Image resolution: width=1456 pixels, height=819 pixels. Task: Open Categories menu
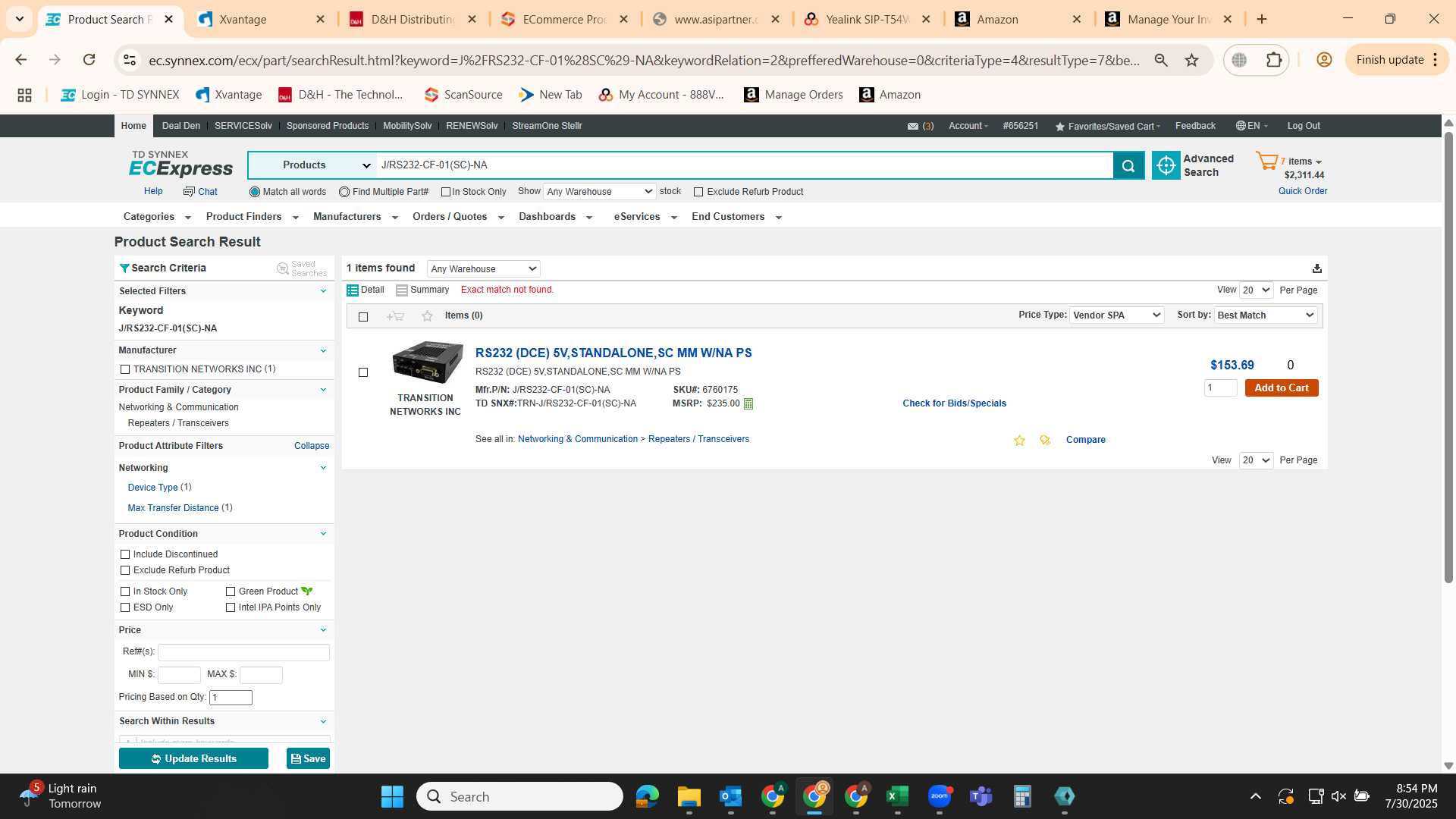(x=157, y=217)
